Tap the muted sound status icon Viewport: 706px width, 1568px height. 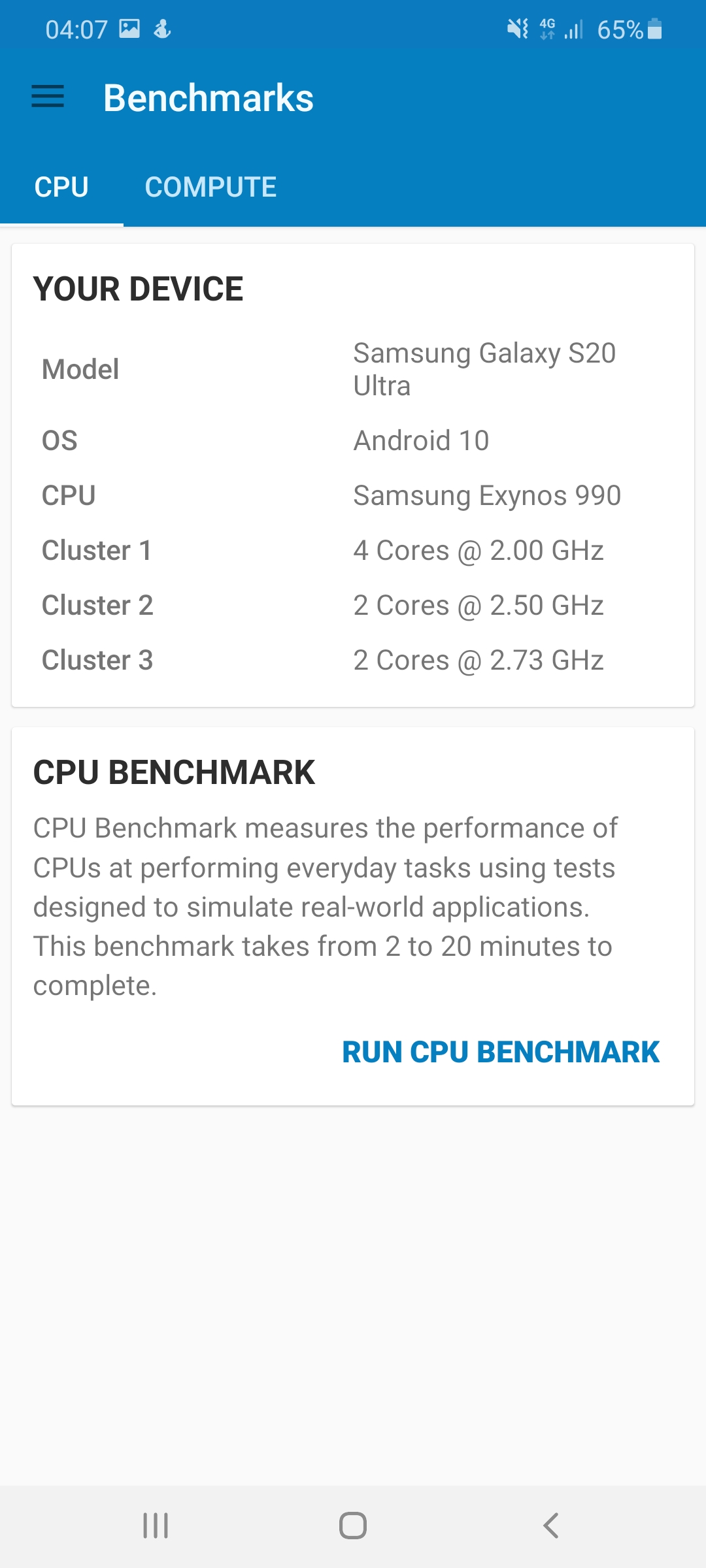click(x=518, y=29)
